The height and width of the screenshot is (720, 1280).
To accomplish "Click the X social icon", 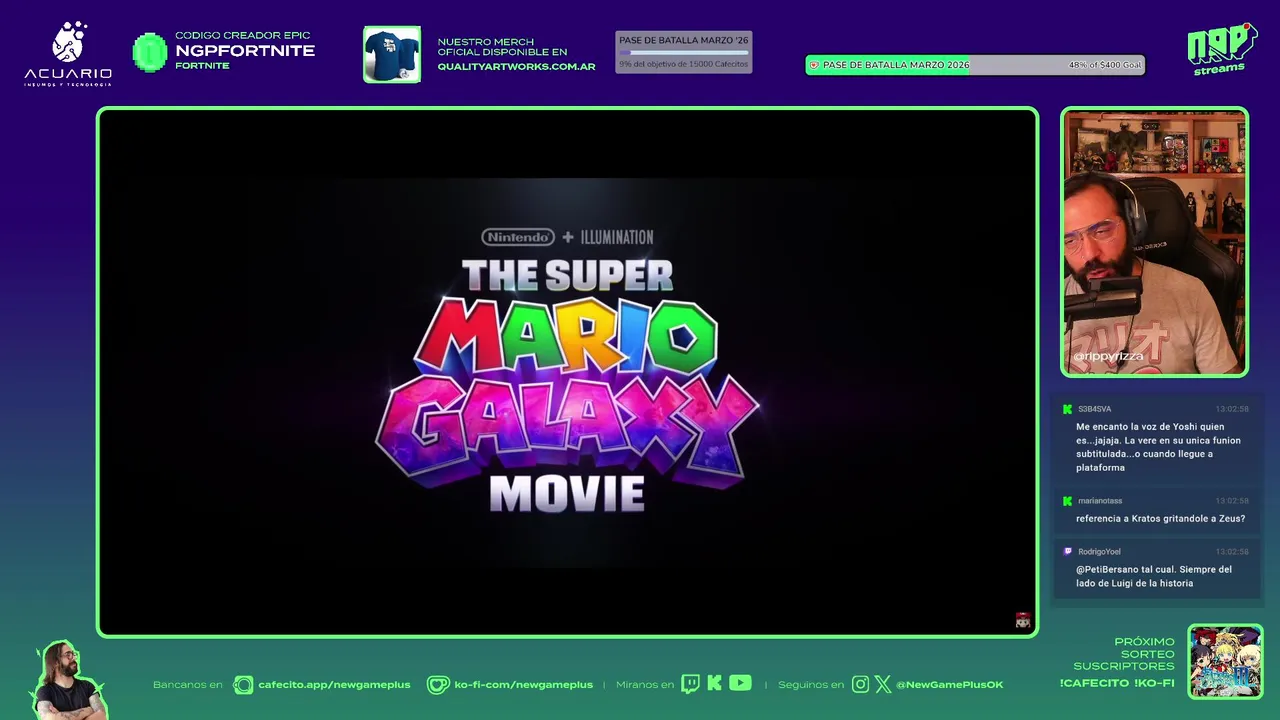I will pyautogui.click(x=883, y=685).
